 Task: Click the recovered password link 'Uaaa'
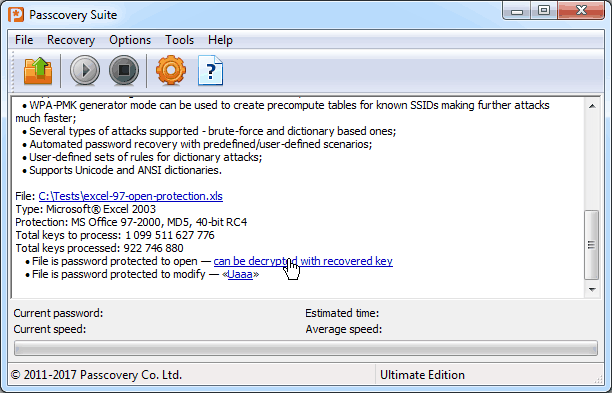[x=240, y=274]
